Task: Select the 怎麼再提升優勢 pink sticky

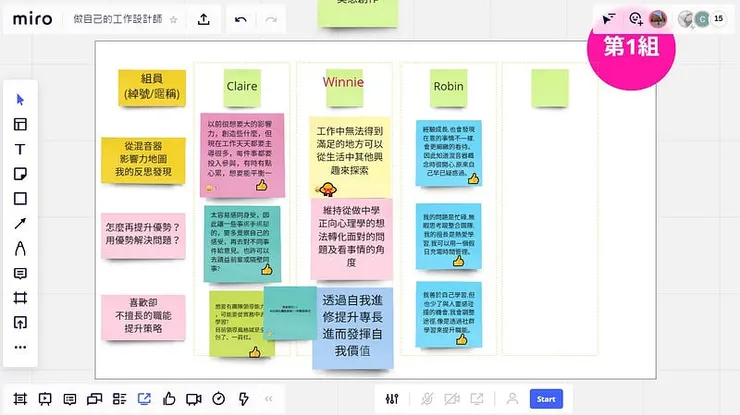Action: 143,235
